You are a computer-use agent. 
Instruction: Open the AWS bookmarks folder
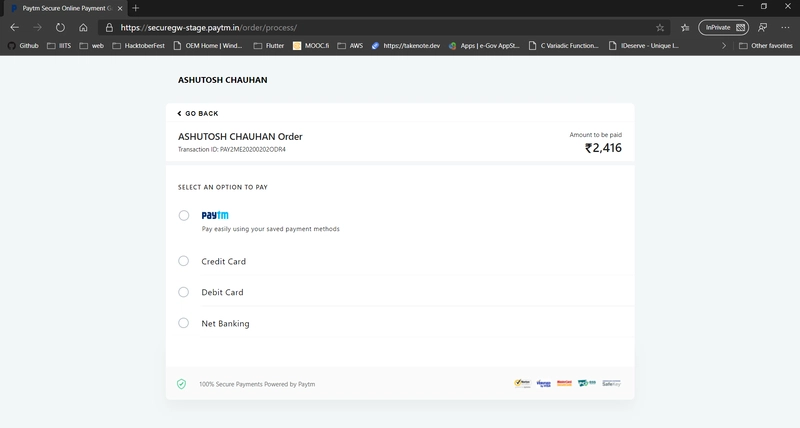pos(351,45)
